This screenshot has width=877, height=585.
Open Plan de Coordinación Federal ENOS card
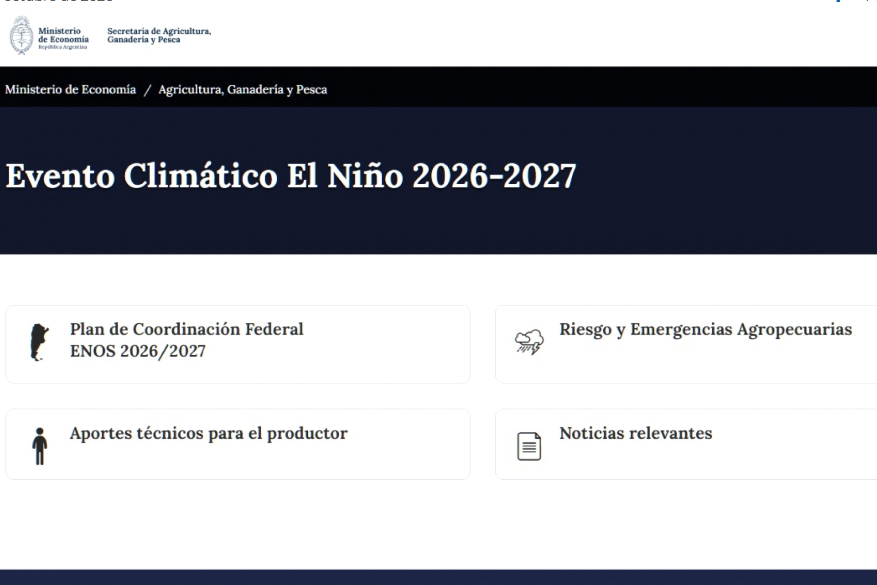[x=238, y=345]
